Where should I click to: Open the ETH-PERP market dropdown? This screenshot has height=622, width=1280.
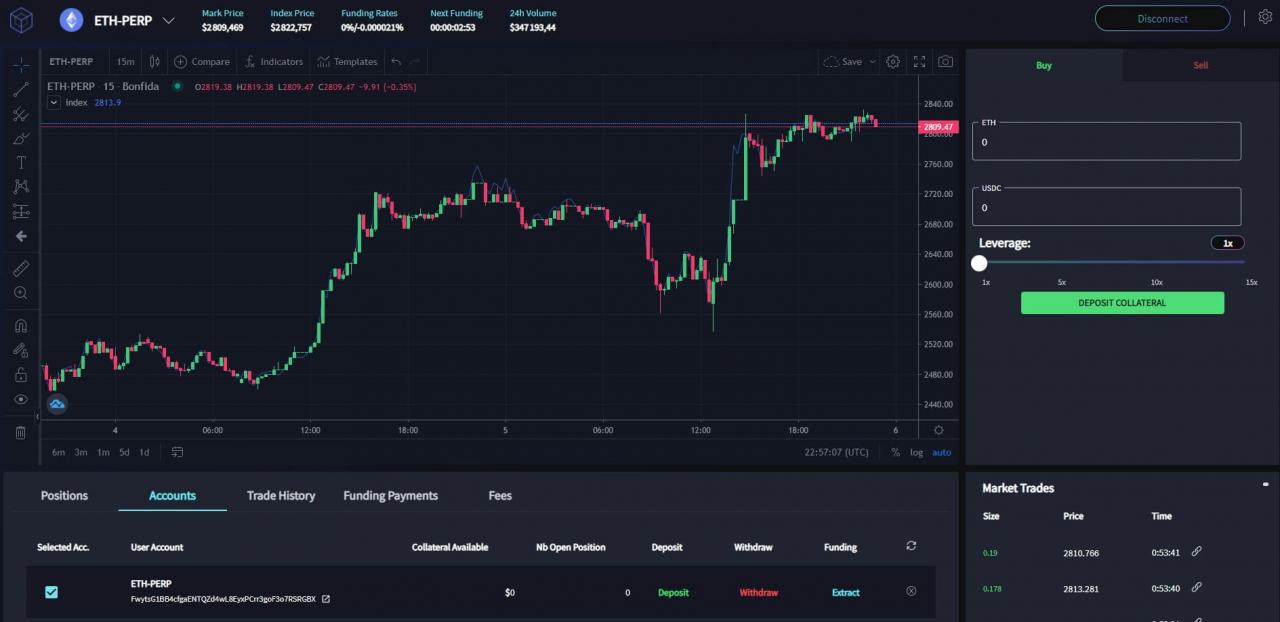tap(167, 20)
